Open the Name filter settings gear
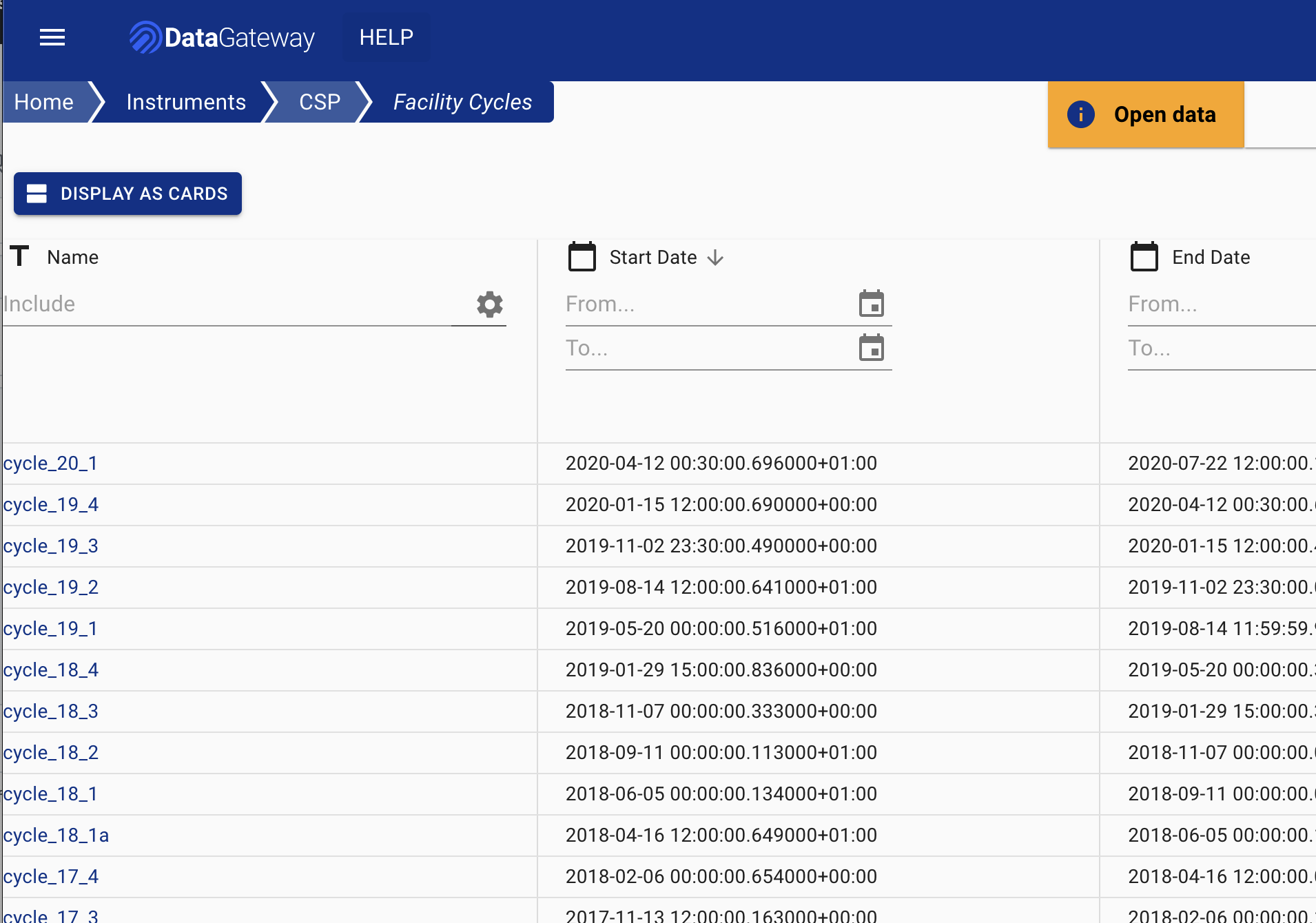1316x923 pixels. [489, 304]
